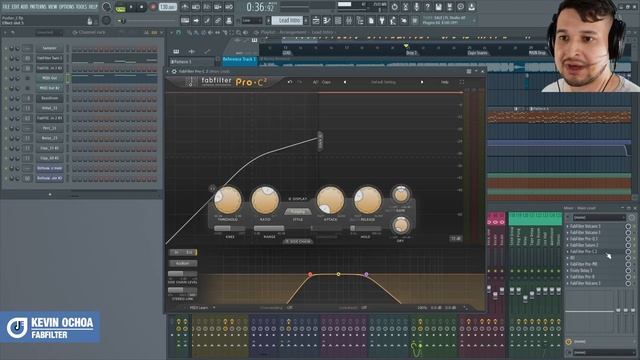This screenshot has width=640, height=360.
Task: Mute the BassDrum channel LED
Action: pos(6,98)
